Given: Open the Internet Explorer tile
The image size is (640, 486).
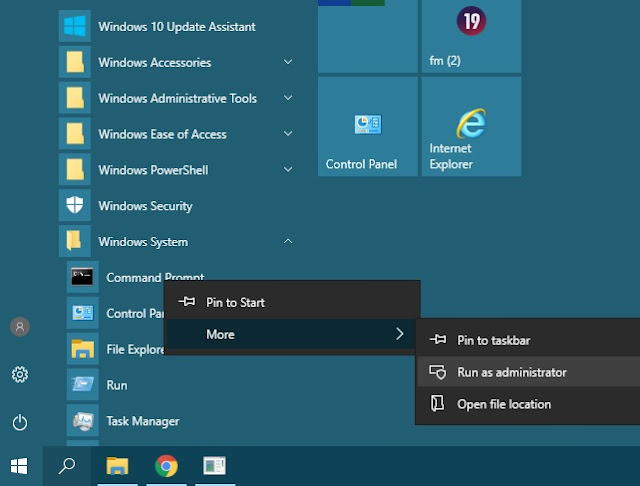Looking at the screenshot, I should (x=471, y=126).
